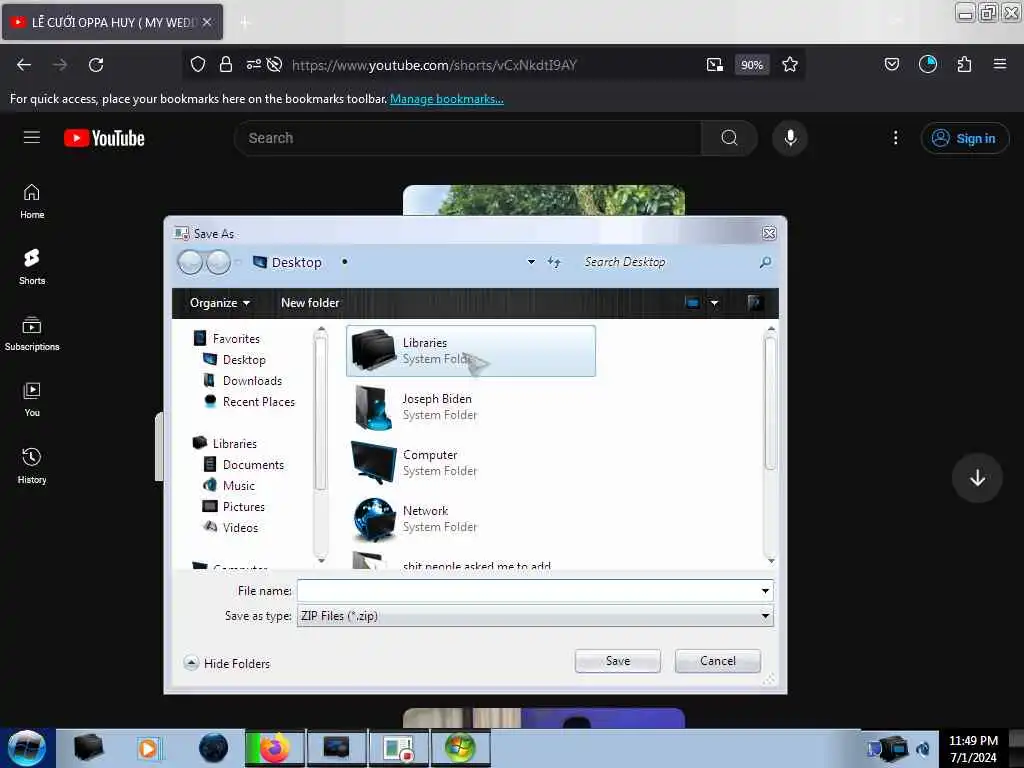Image resolution: width=1024 pixels, height=768 pixels.
Task: Select the Network system folder item
Action: (470, 519)
